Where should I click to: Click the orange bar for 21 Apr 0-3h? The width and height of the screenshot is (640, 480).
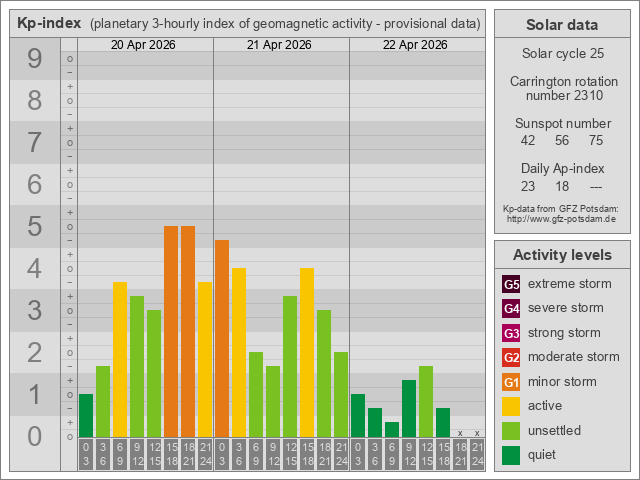222,338
